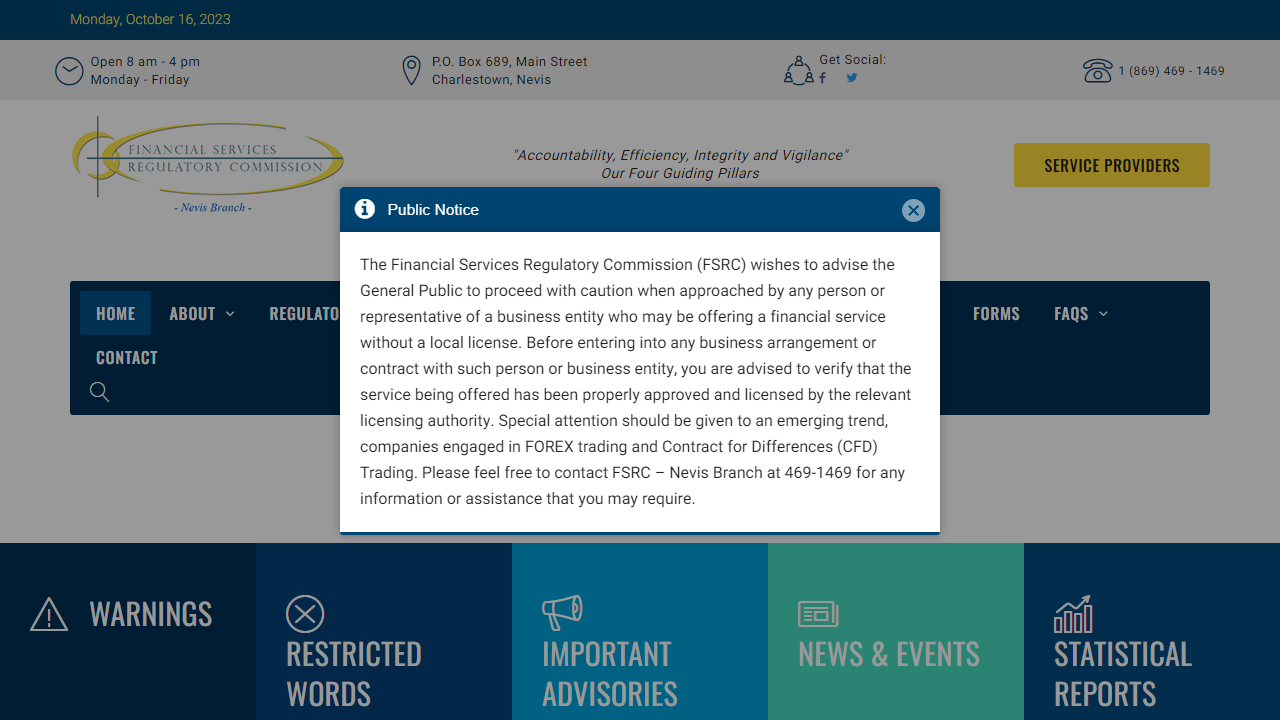Click the phone number 1 (869) 469-1469
1280x720 pixels.
[x=1171, y=71]
